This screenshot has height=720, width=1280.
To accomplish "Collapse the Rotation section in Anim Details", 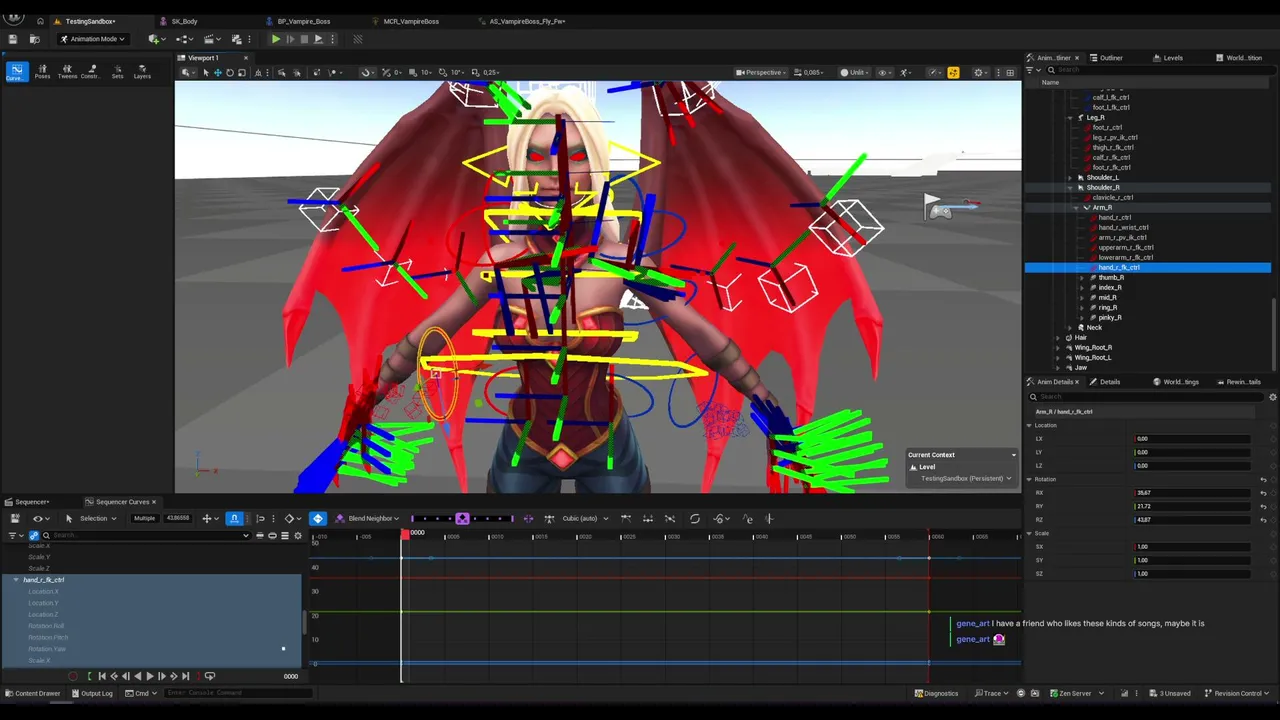I will point(1029,479).
